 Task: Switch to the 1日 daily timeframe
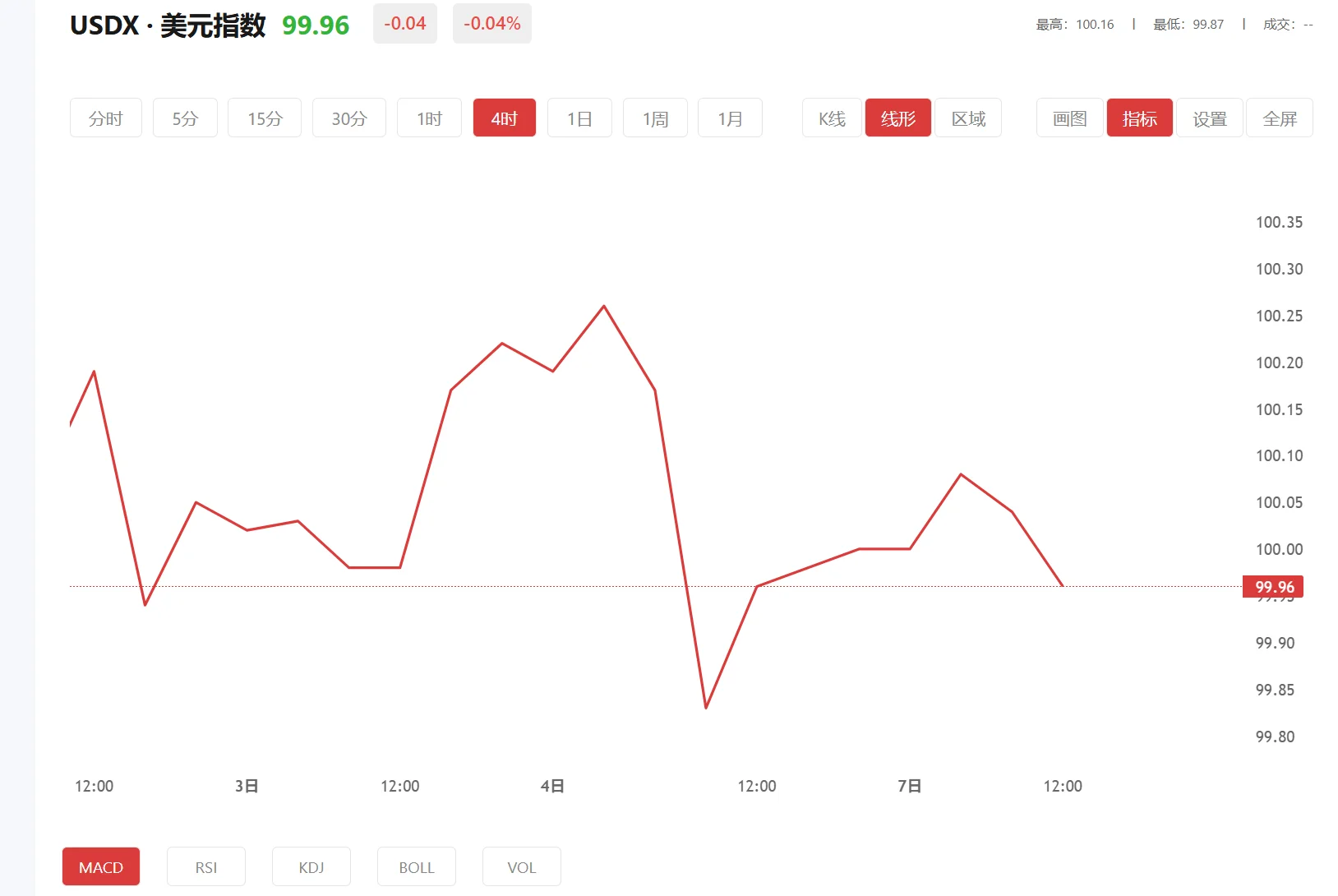[x=579, y=118]
